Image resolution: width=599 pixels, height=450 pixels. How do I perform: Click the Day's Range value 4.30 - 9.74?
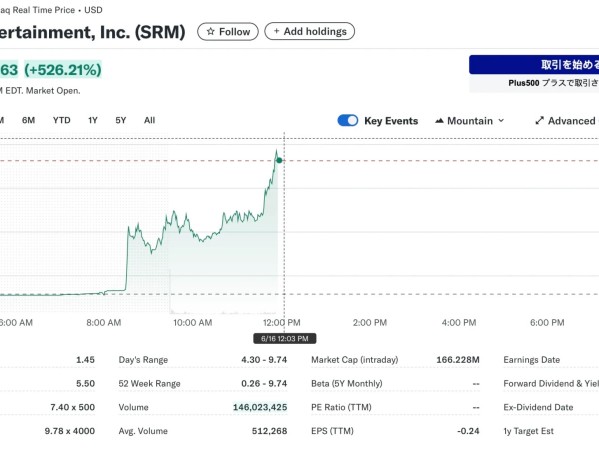coord(264,360)
